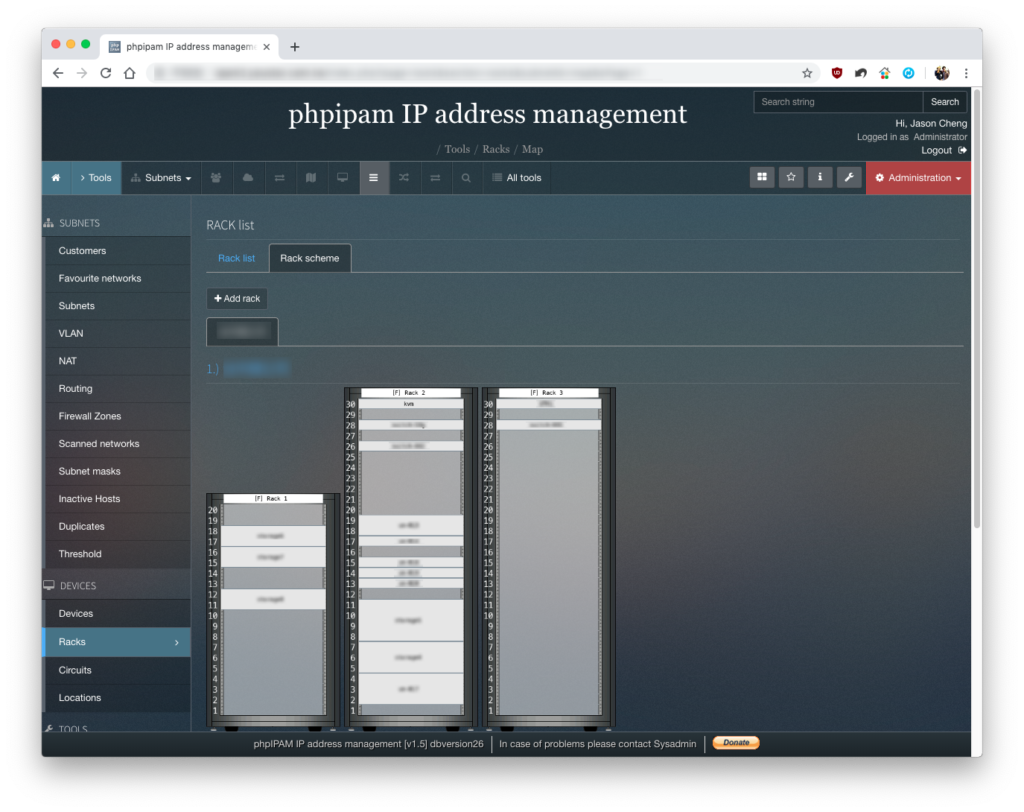The height and width of the screenshot is (812, 1024).
Task: Open Scanned networks in the sidebar
Action: [117, 444]
